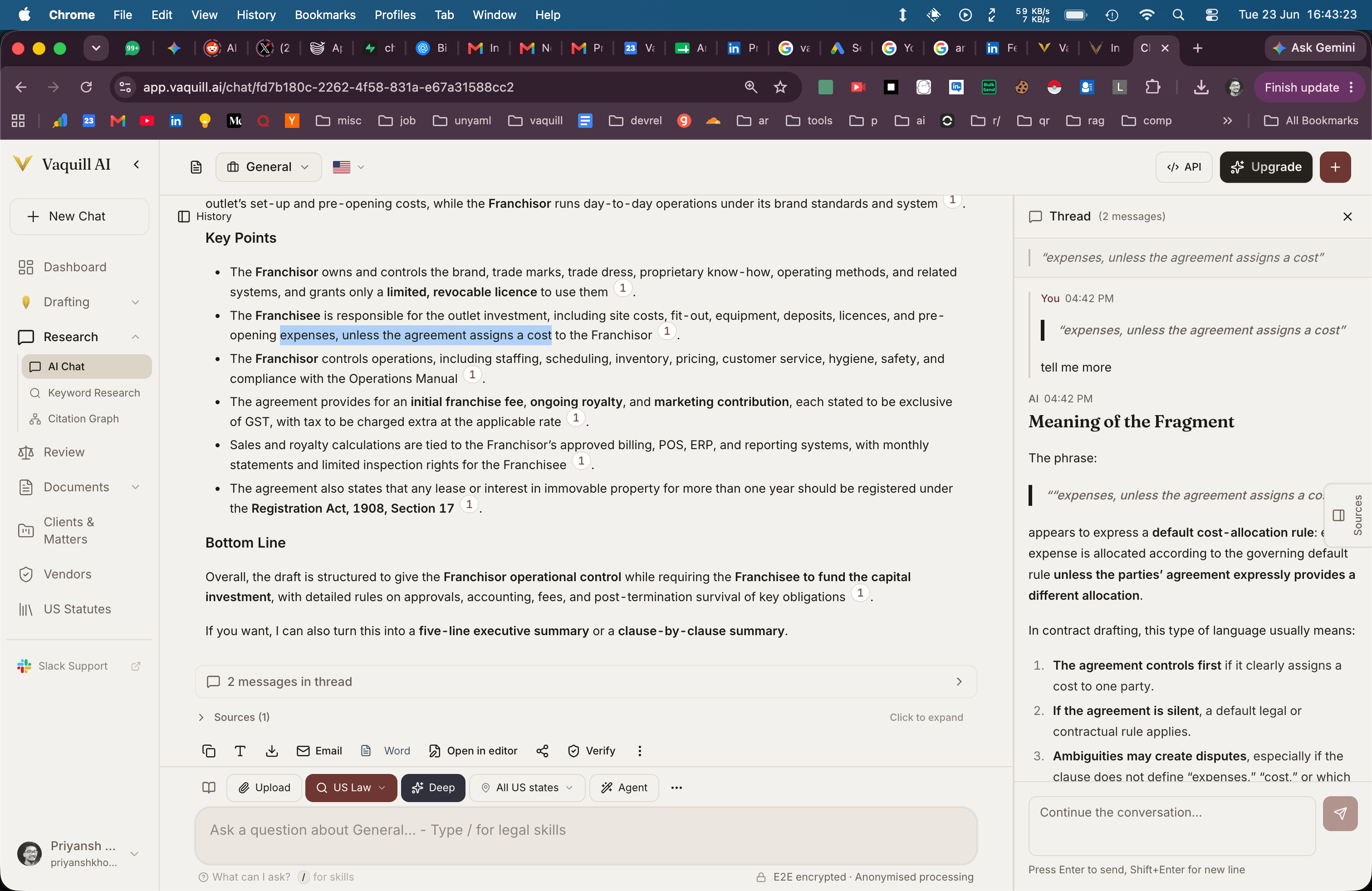Toggle the History panel icon
This screenshot has height=891, width=1372.
tap(184, 217)
